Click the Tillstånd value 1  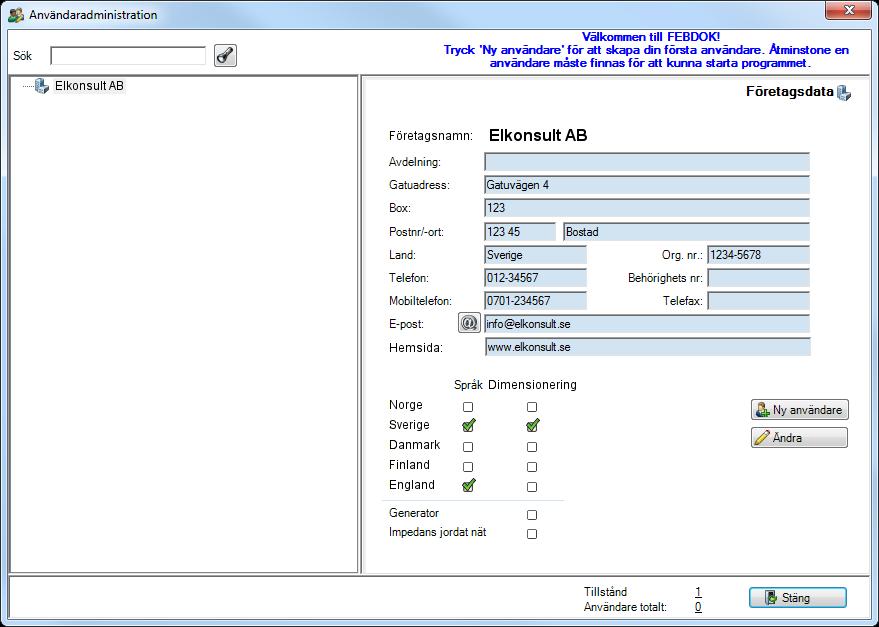click(698, 592)
